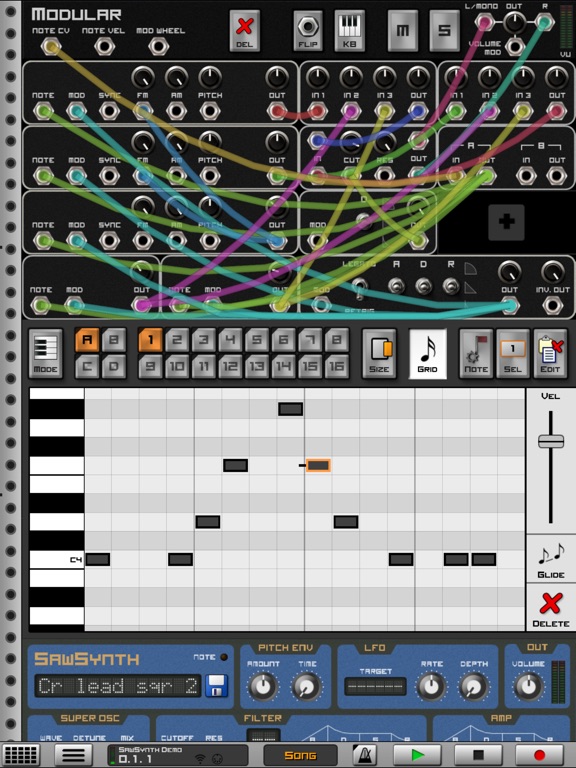Click the DEL button with red X
This screenshot has width=576, height=768.
[x=244, y=31]
